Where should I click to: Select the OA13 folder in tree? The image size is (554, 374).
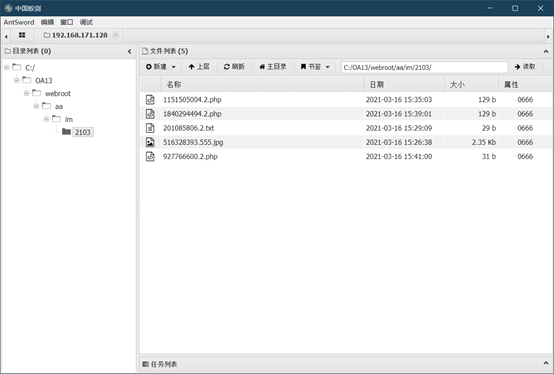[x=43, y=81]
